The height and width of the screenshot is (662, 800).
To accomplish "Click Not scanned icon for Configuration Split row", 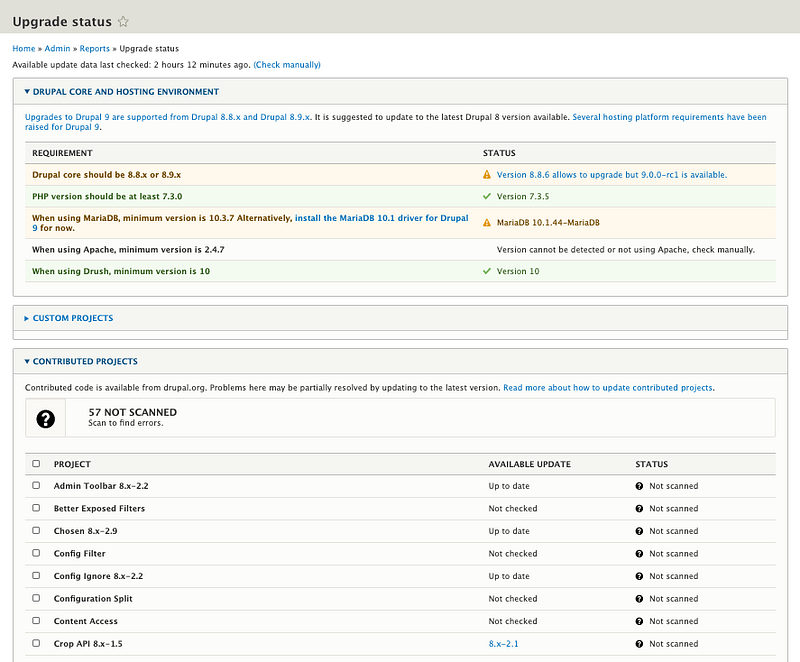I will pyautogui.click(x=639, y=599).
